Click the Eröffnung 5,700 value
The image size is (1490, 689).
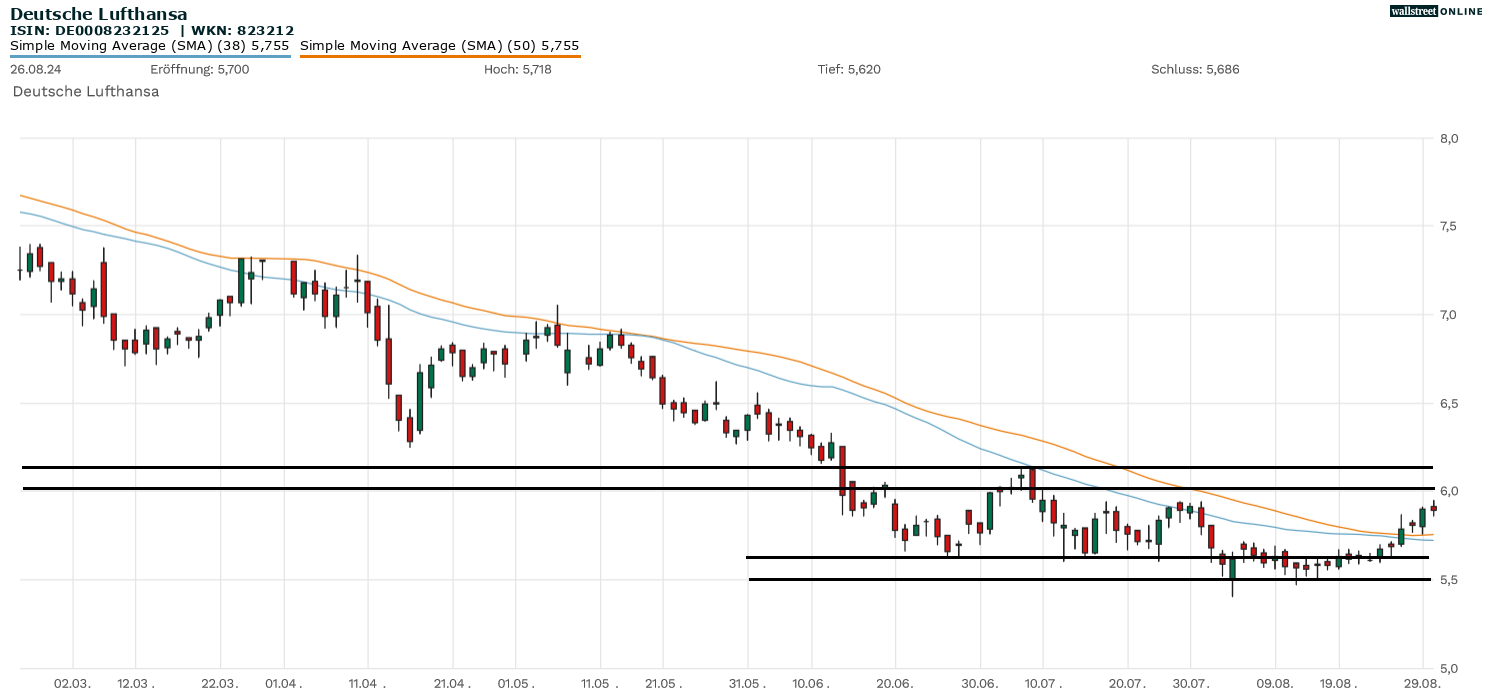click(x=199, y=69)
